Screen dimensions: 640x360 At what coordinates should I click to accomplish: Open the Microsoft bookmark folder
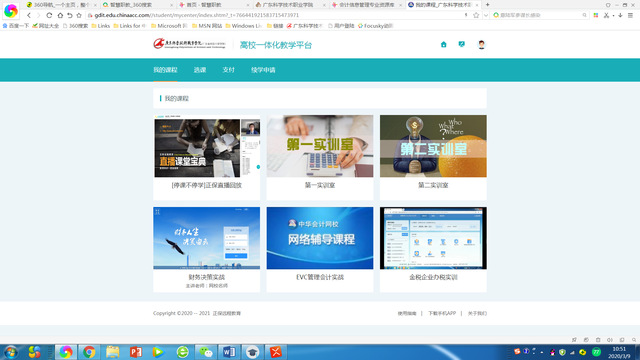(x=169, y=26)
